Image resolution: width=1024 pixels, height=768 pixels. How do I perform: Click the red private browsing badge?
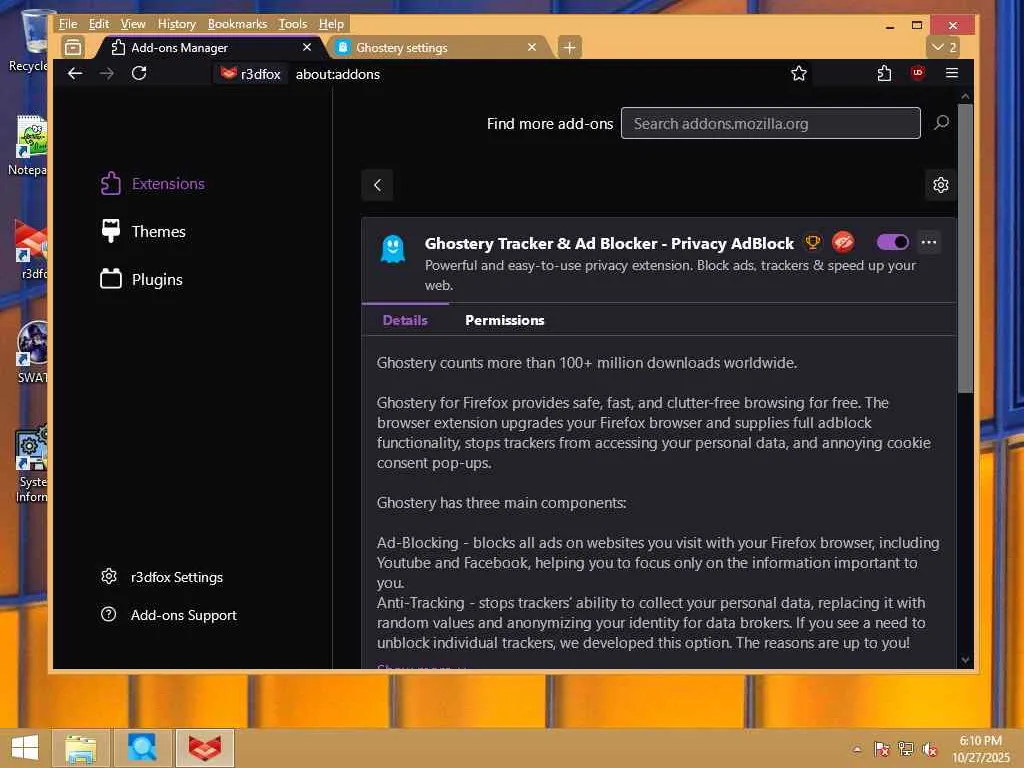point(843,243)
